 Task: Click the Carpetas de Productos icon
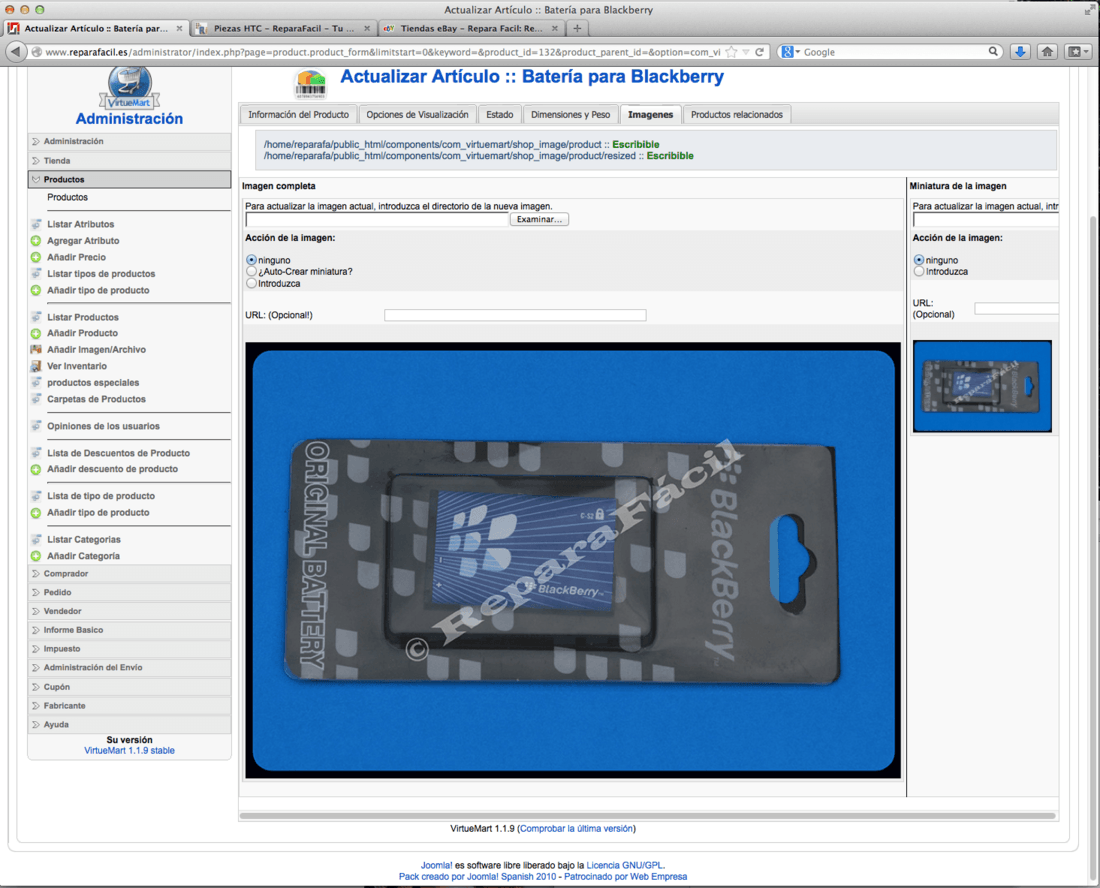click(36, 399)
